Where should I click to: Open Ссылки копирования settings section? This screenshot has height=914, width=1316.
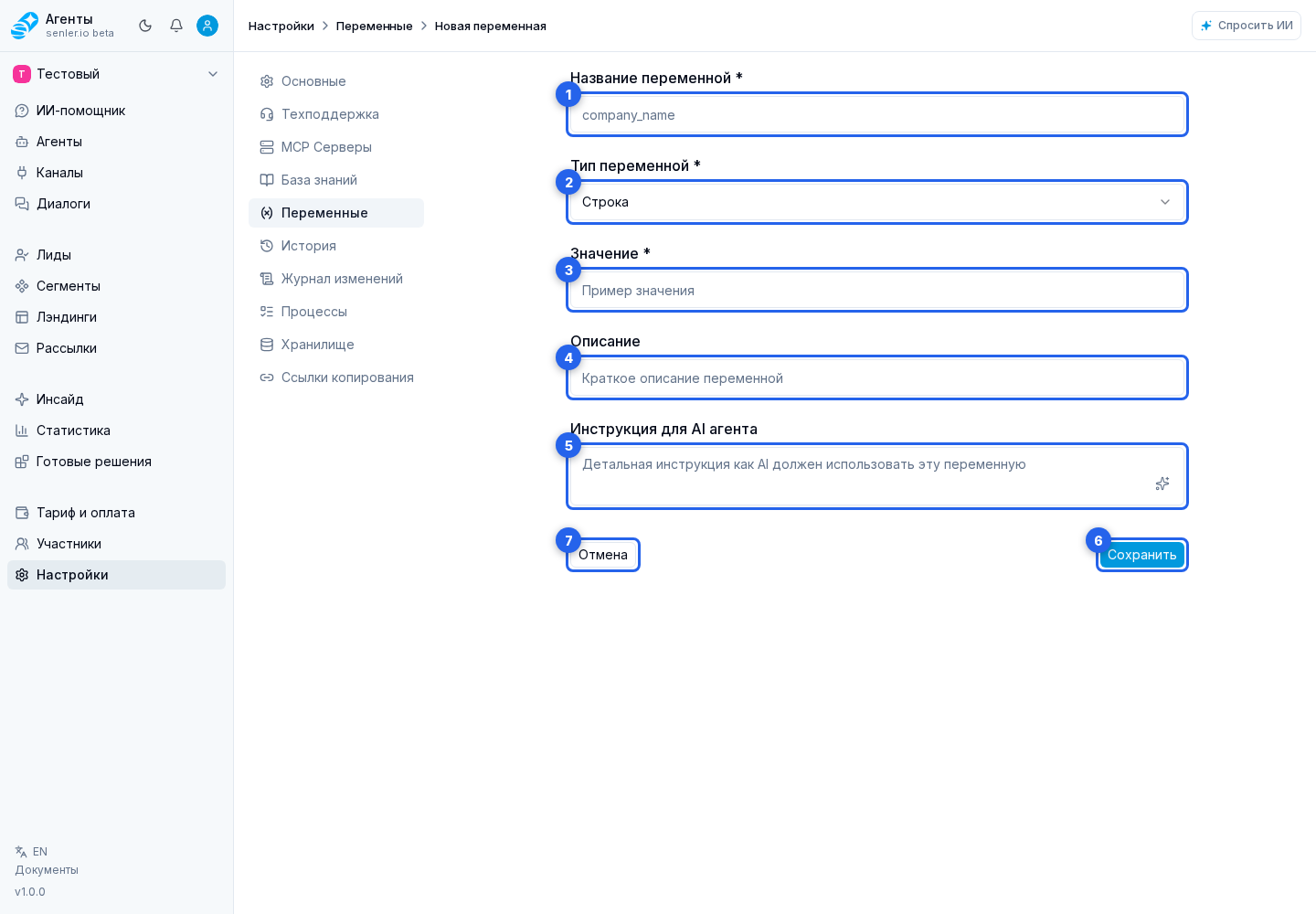point(336,377)
